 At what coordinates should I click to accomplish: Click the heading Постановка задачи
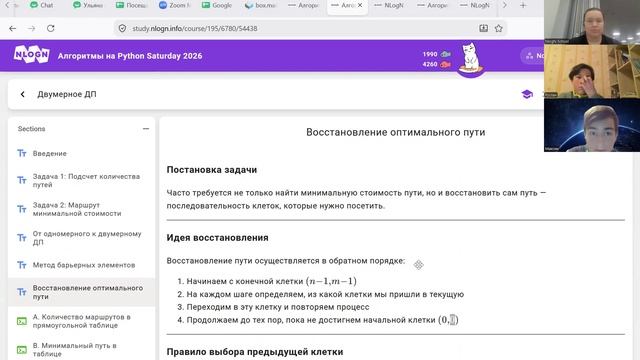click(x=211, y=170)
